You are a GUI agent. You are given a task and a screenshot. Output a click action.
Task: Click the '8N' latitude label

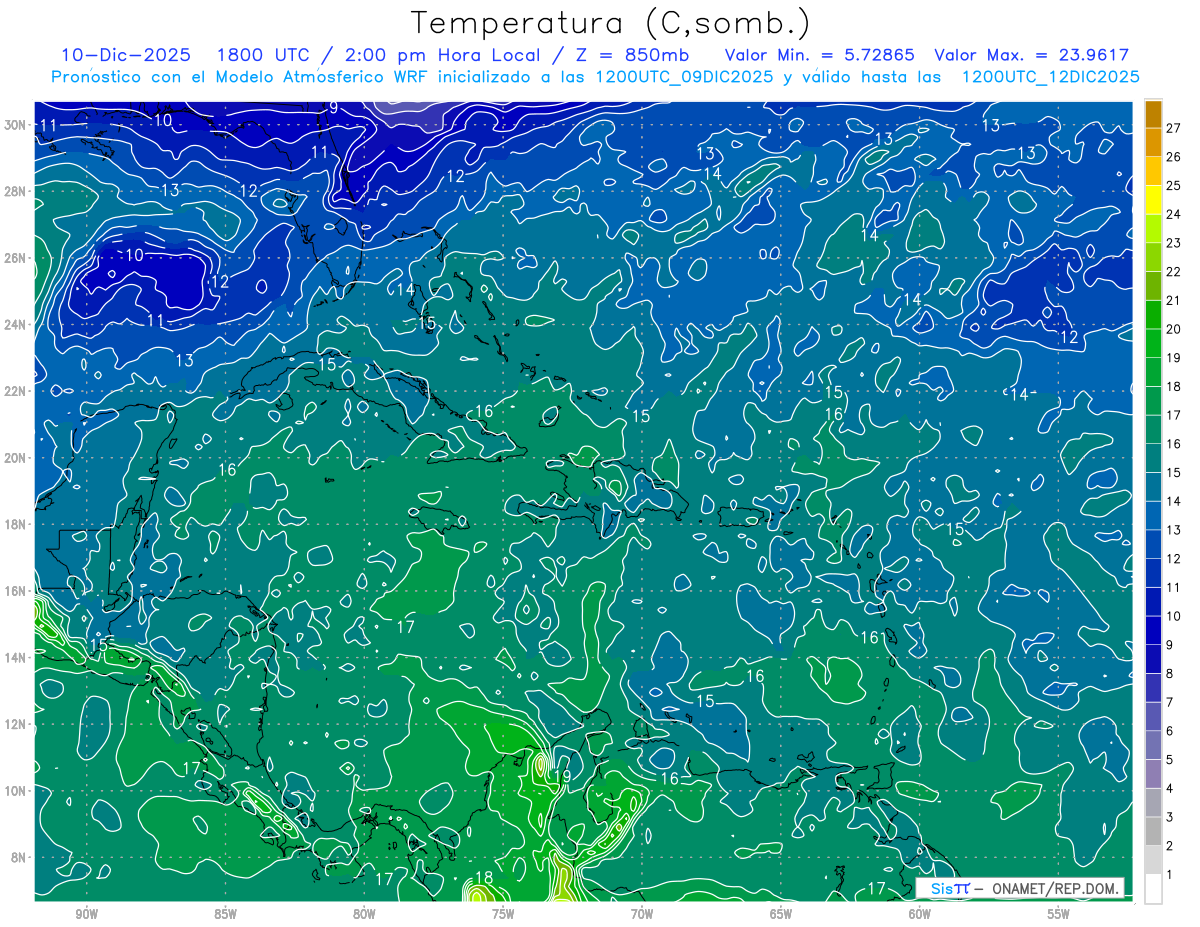(x=20, y=857)
